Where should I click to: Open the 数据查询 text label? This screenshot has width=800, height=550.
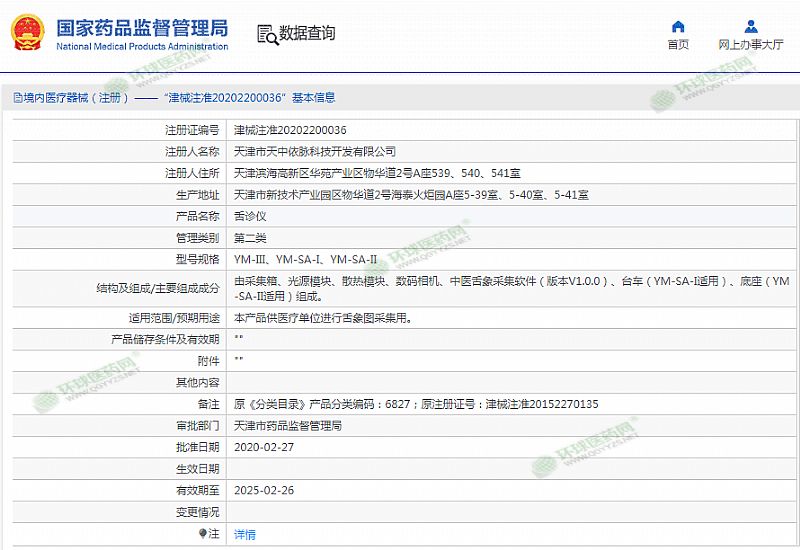point(307,34)
